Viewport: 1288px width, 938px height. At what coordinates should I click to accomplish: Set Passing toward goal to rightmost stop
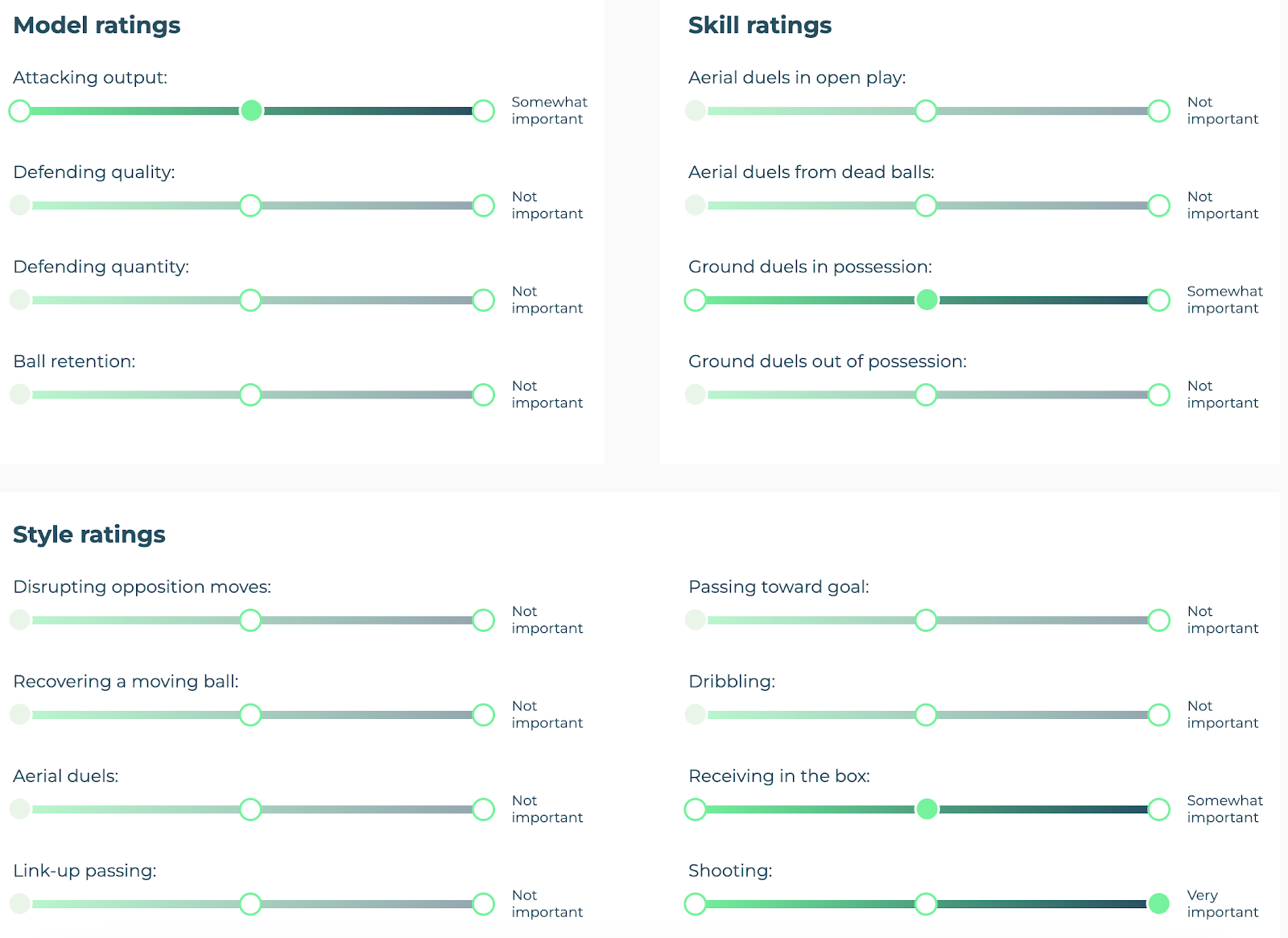pyautogui.click(x=1158, y=620)
